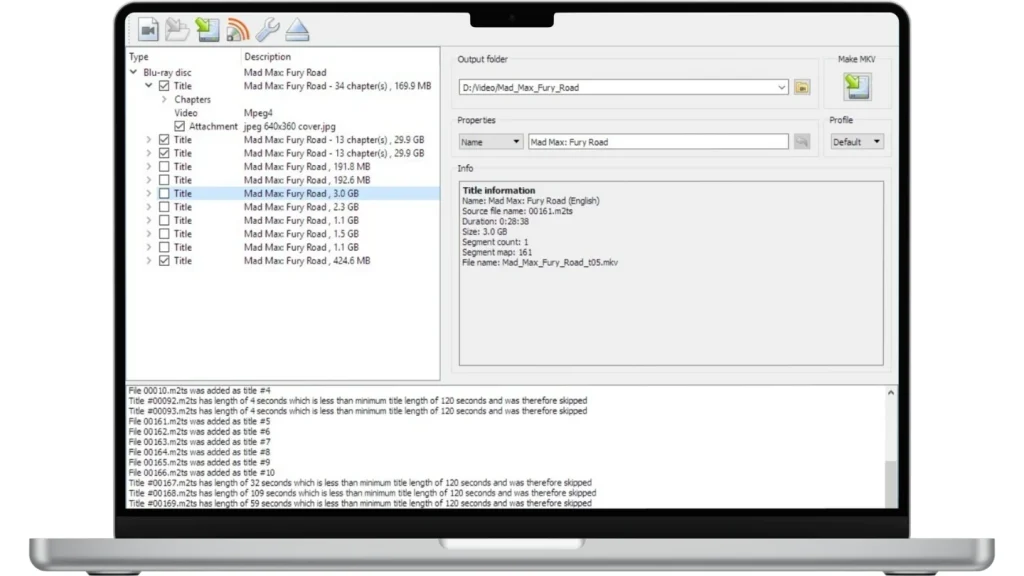Image resolution: width=1024 pixels, height=576 pixels.
Task: Click the Open disc folder toolbar icon
Action: 178,30
